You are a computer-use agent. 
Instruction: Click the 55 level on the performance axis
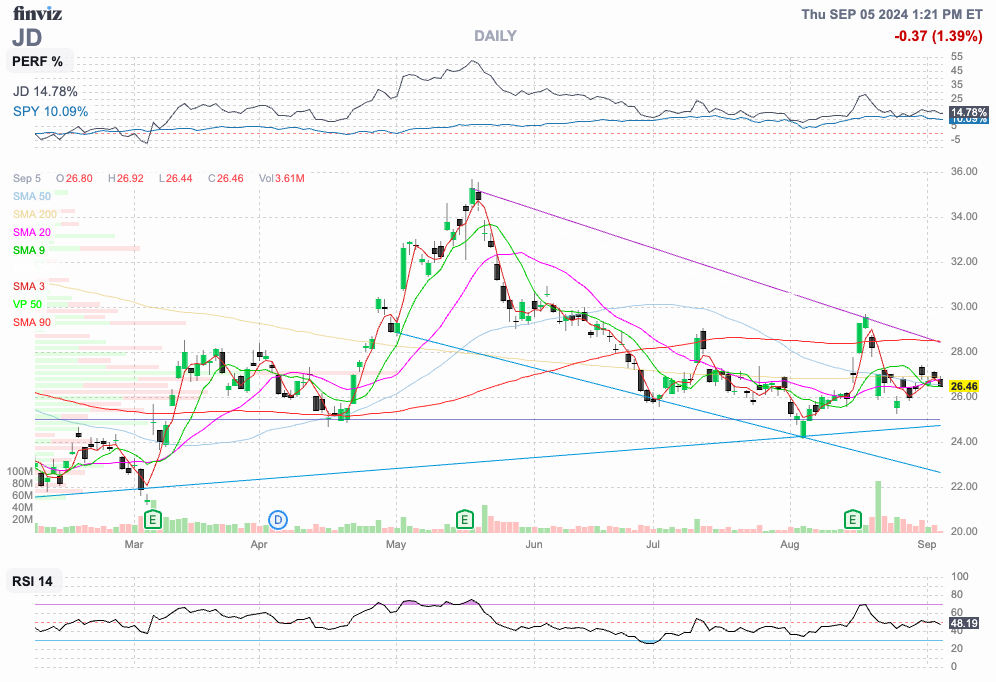click(957, 57)
